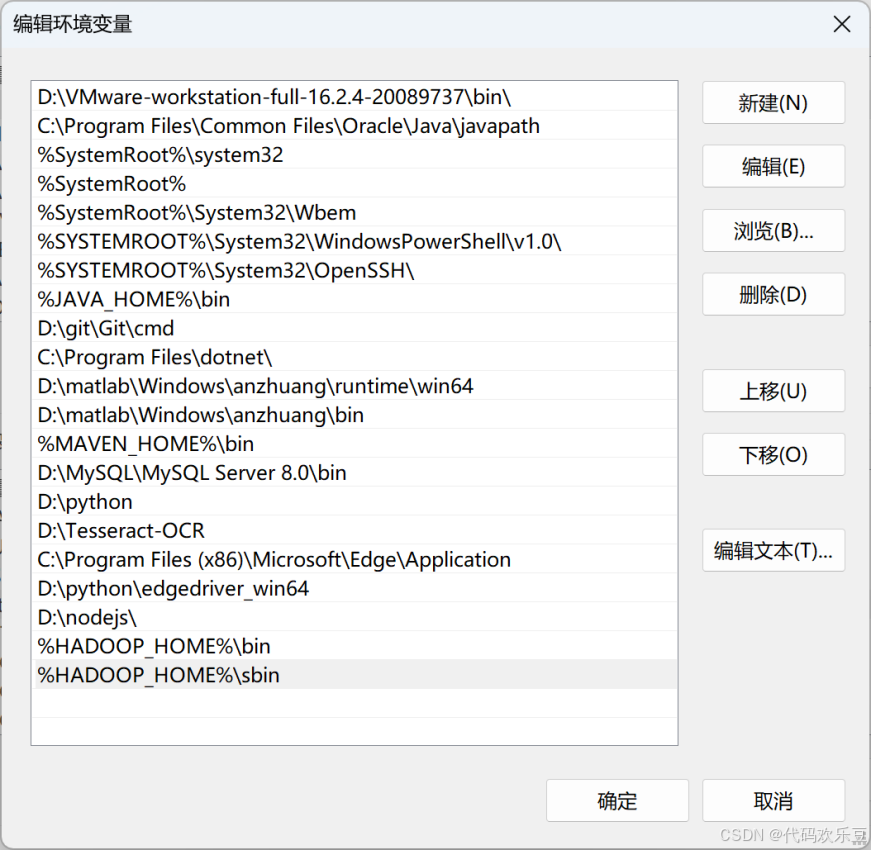Cancel the dialog with 取消
Image resolution: width=871 pixels, height=850 pixels.
(773, 800)
